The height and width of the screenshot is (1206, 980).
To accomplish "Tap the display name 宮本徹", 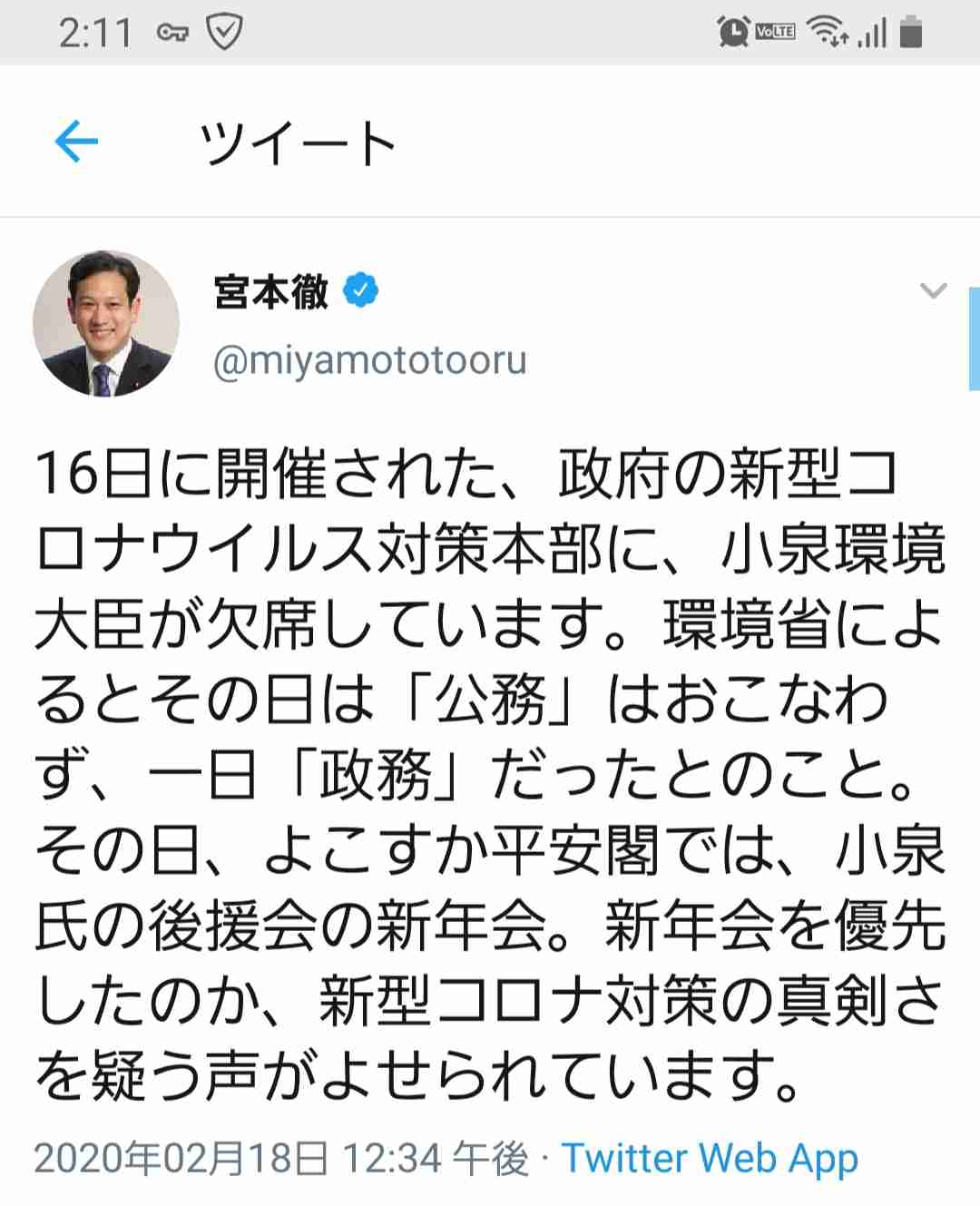I will [x=270, y=291].
